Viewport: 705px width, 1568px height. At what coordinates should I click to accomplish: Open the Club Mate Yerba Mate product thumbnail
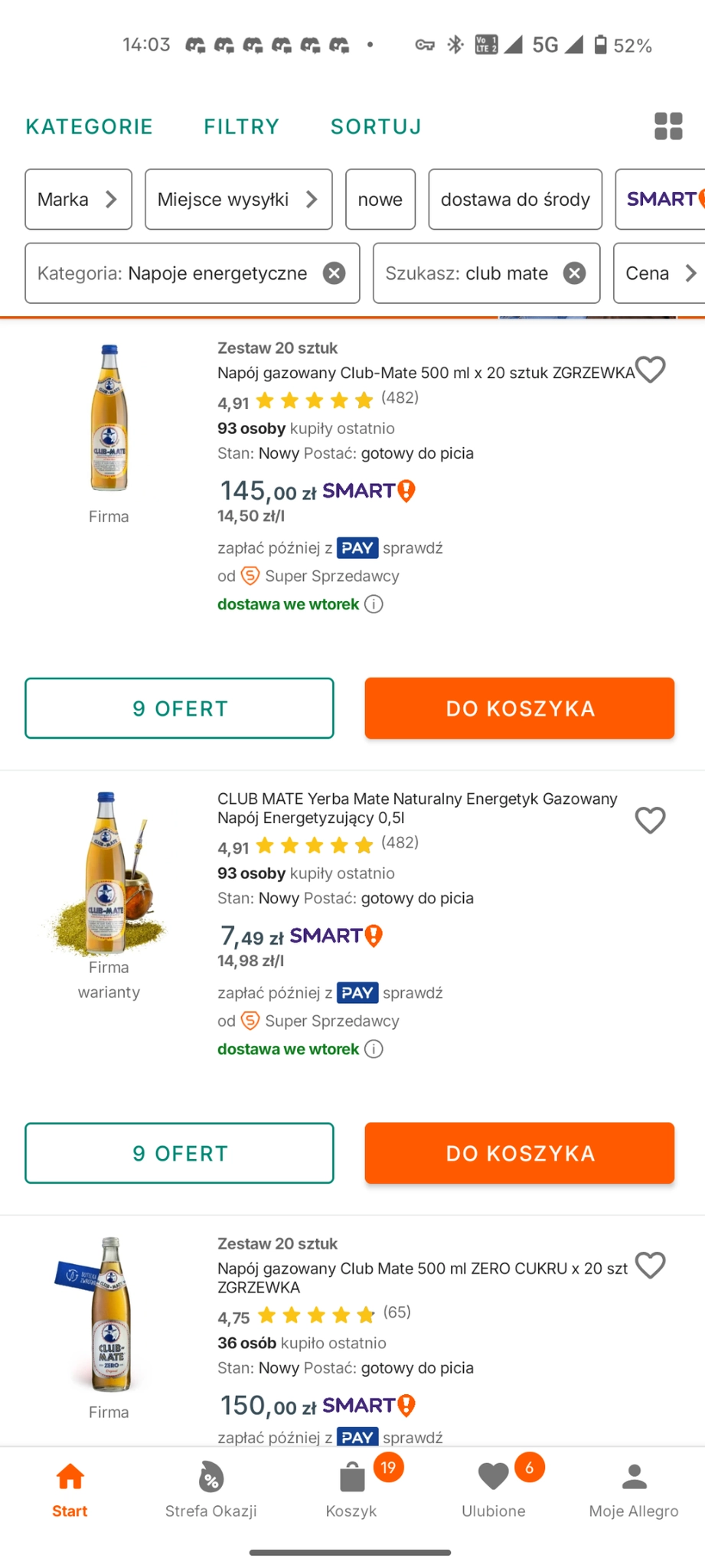tap(108, 873)
